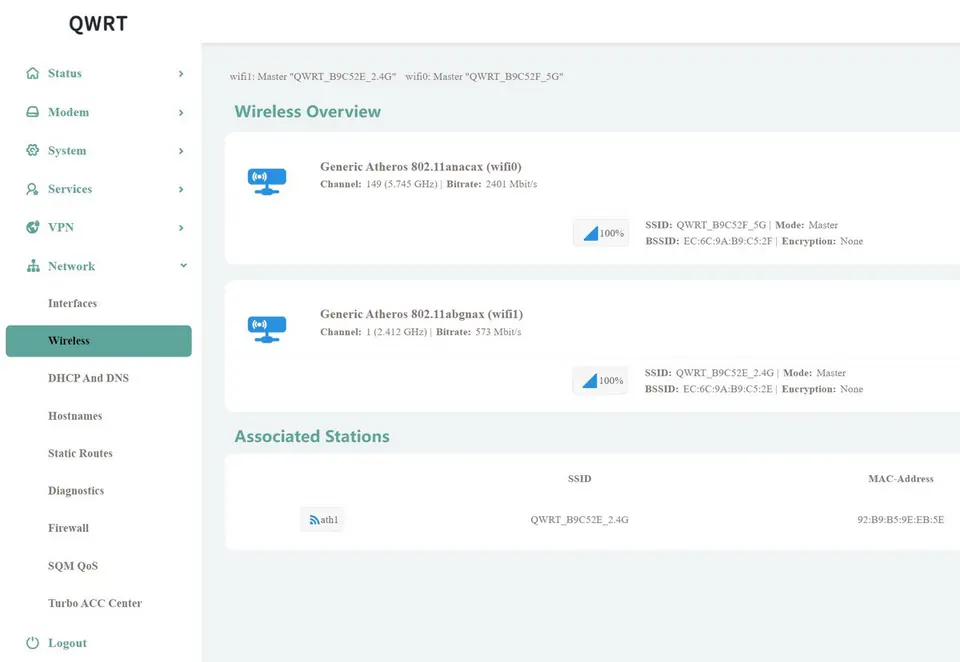
Task: Click the Modem icon in sidebar
Action: 33,112
